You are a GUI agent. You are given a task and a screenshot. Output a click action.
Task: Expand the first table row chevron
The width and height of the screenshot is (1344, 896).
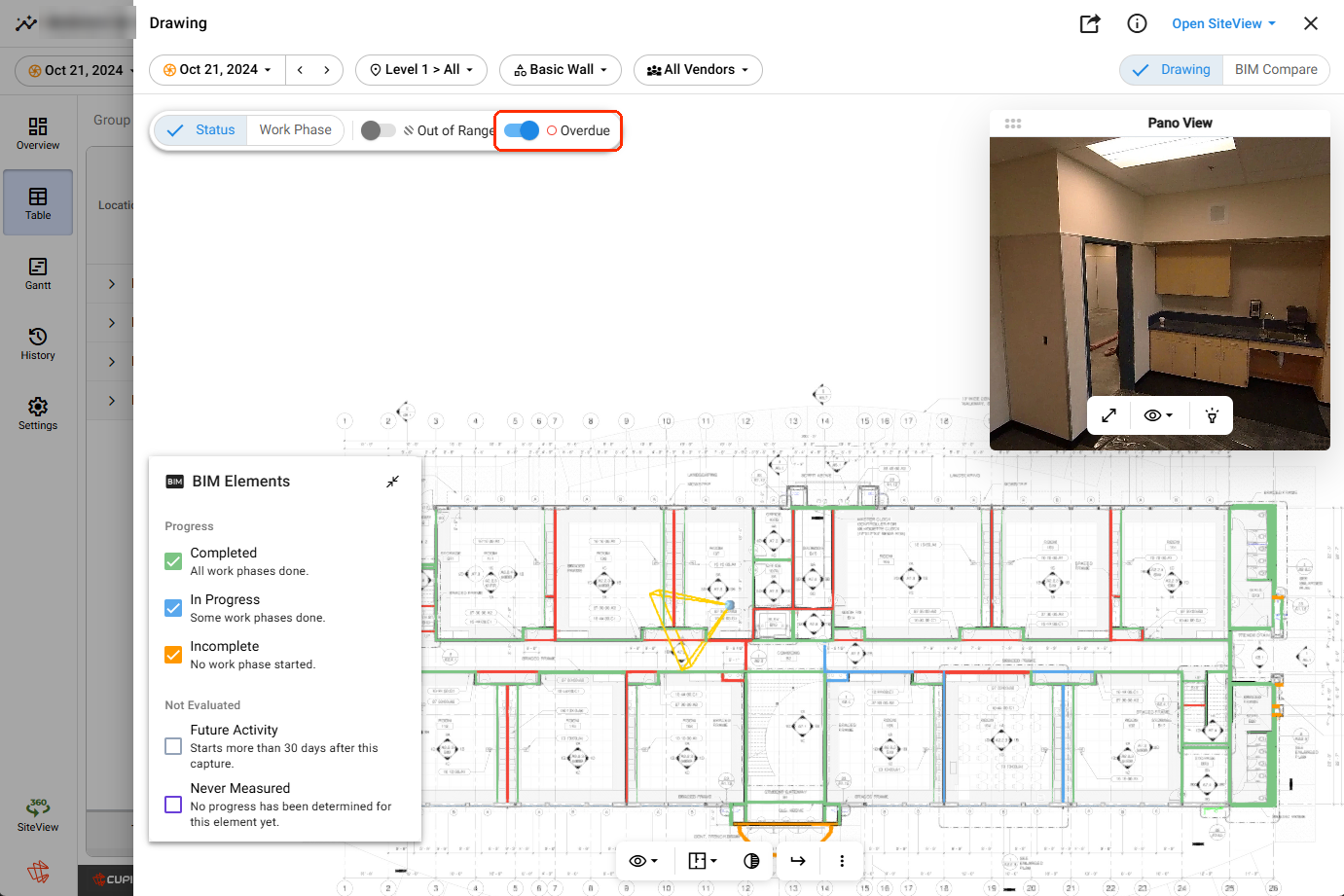[x=112, y=284]
